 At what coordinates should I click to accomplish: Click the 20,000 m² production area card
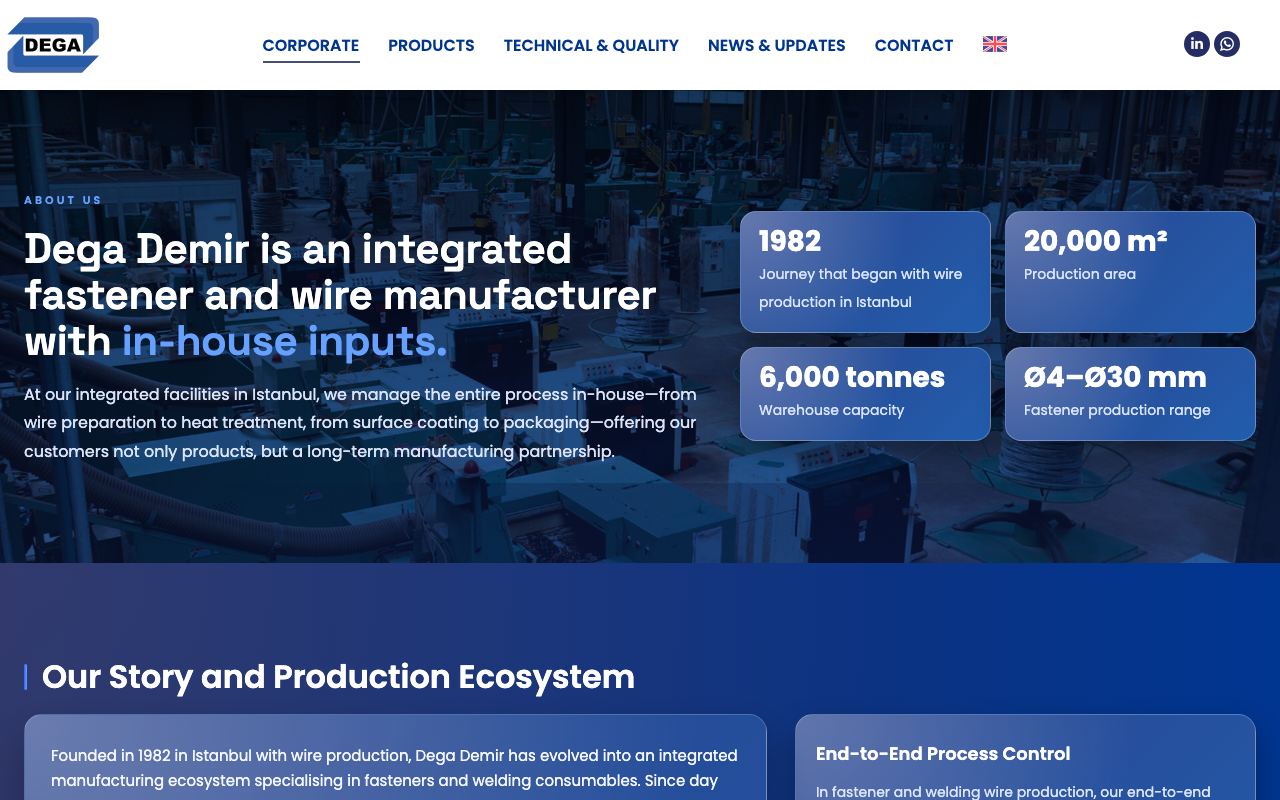click(x=1130, y=272)
